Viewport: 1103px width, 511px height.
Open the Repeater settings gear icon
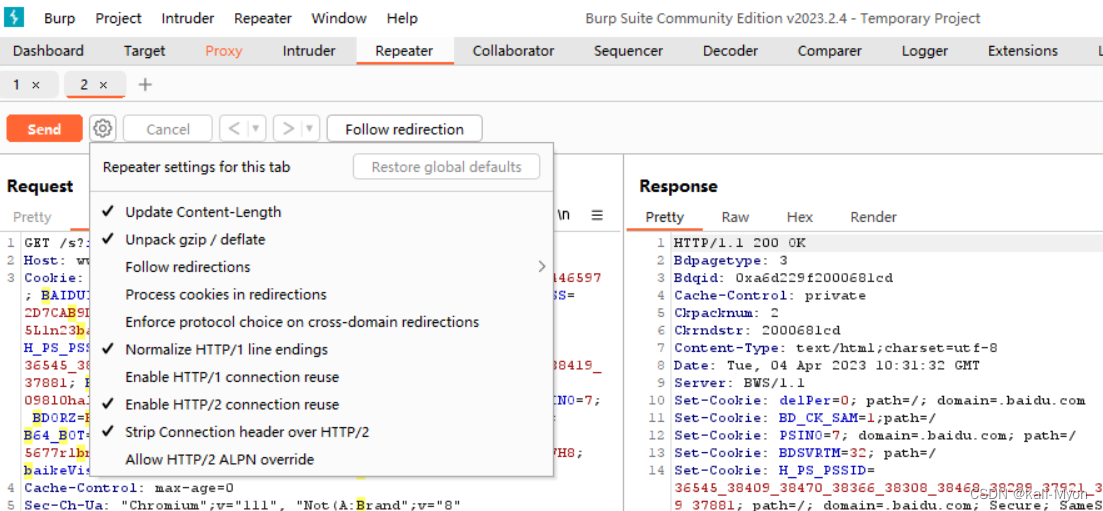(103, 129)
